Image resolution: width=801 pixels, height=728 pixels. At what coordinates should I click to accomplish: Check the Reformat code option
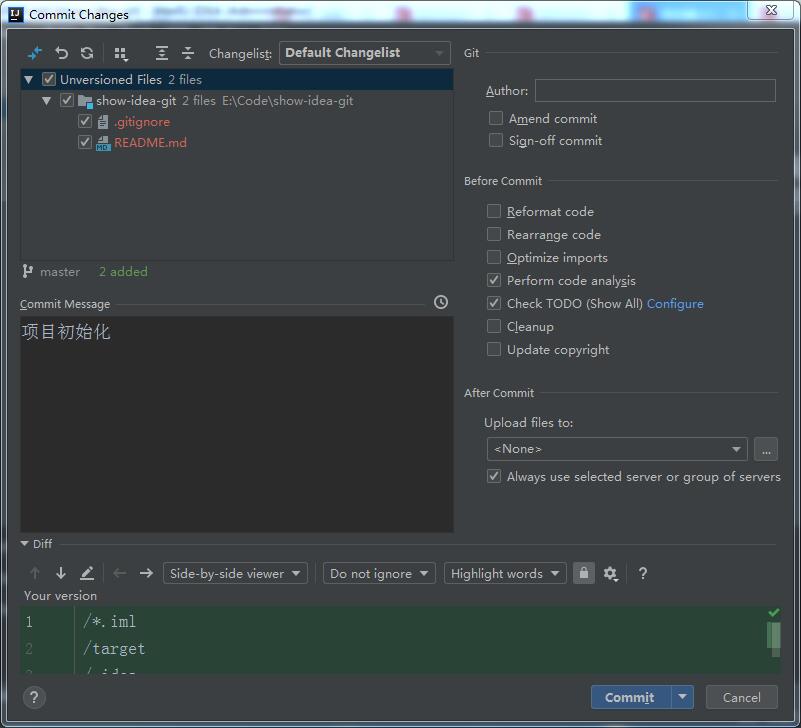pyautogui.click(x=494, y=211)
